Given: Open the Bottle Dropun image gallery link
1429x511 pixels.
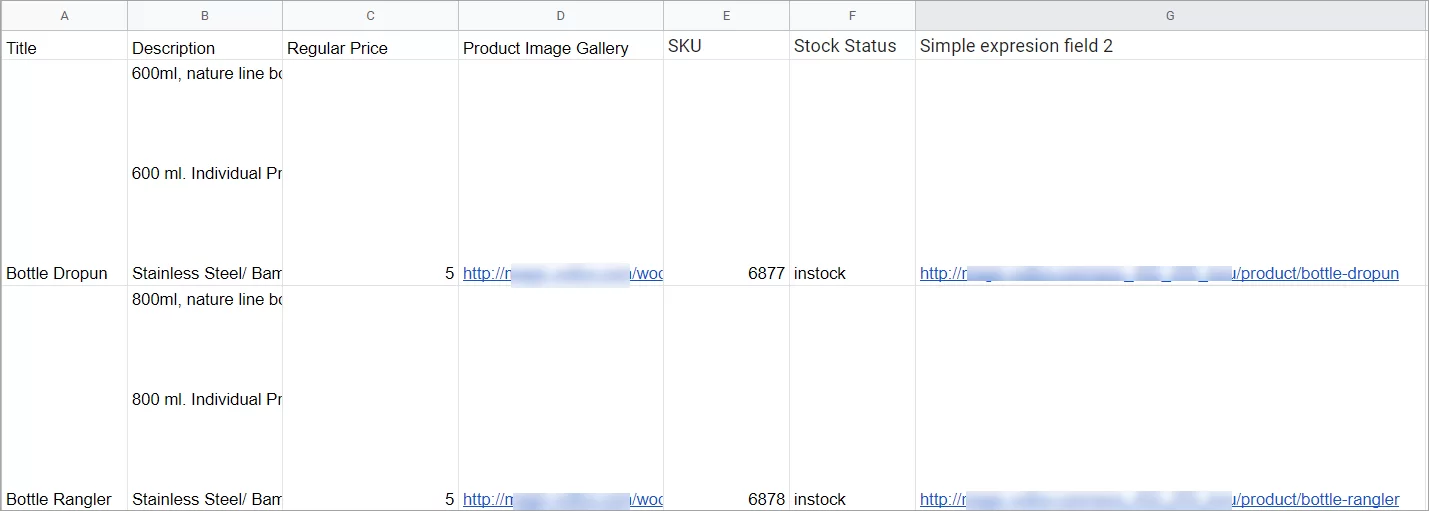Looking at the screenshot, I should click(562, 274).
